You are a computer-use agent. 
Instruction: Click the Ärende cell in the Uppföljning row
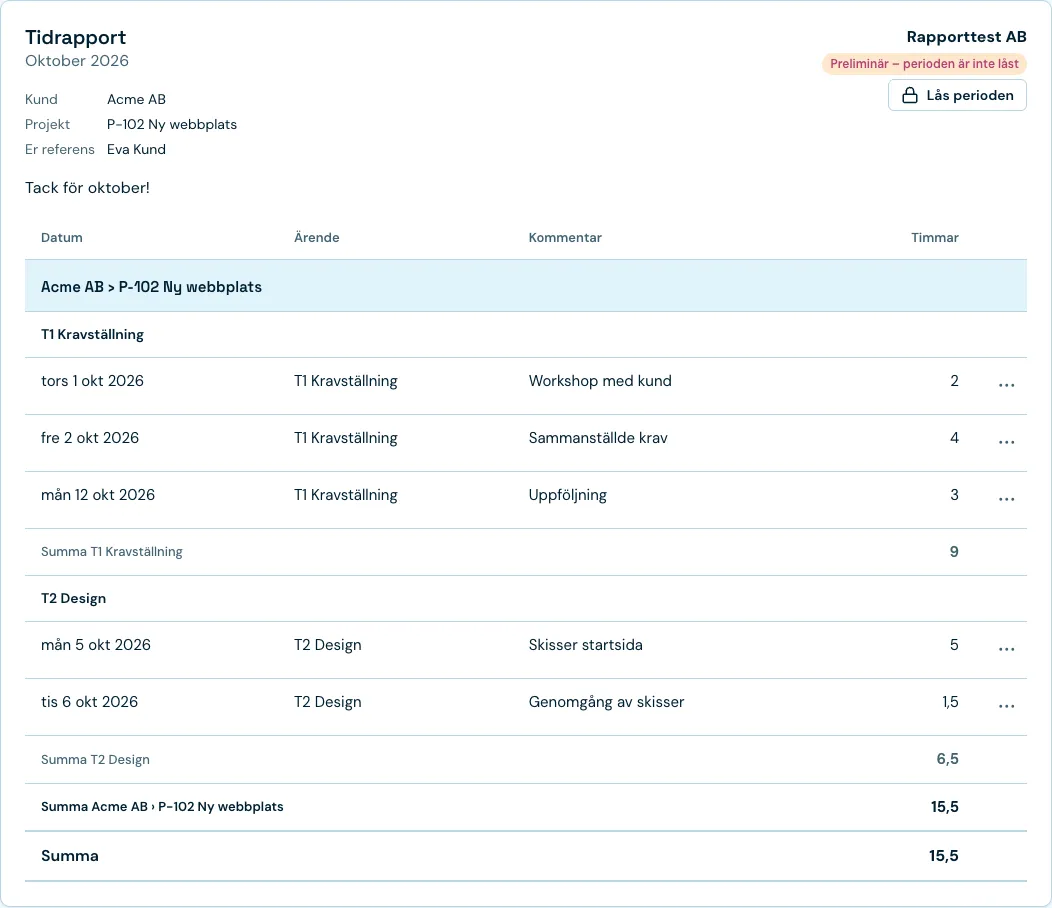pos(346,495)
